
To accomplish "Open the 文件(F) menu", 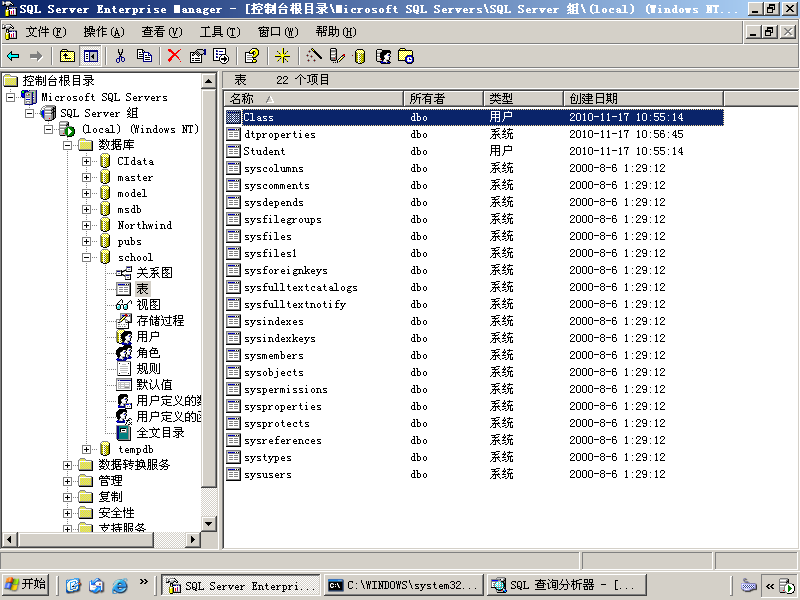I will [46, 32].
